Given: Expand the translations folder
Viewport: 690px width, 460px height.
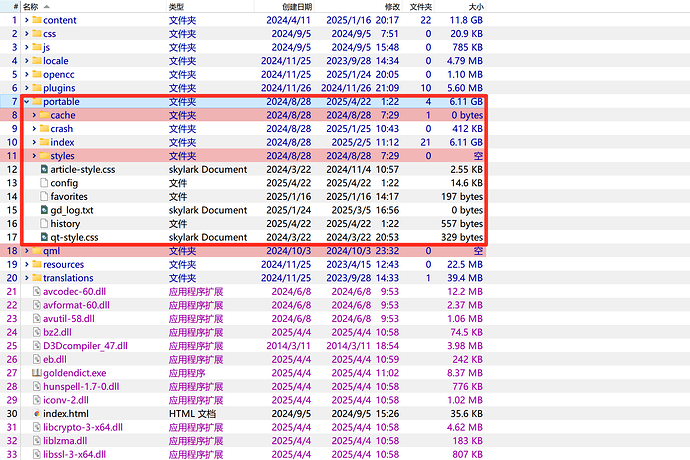Looking at the screenshot, I should 26,278.
